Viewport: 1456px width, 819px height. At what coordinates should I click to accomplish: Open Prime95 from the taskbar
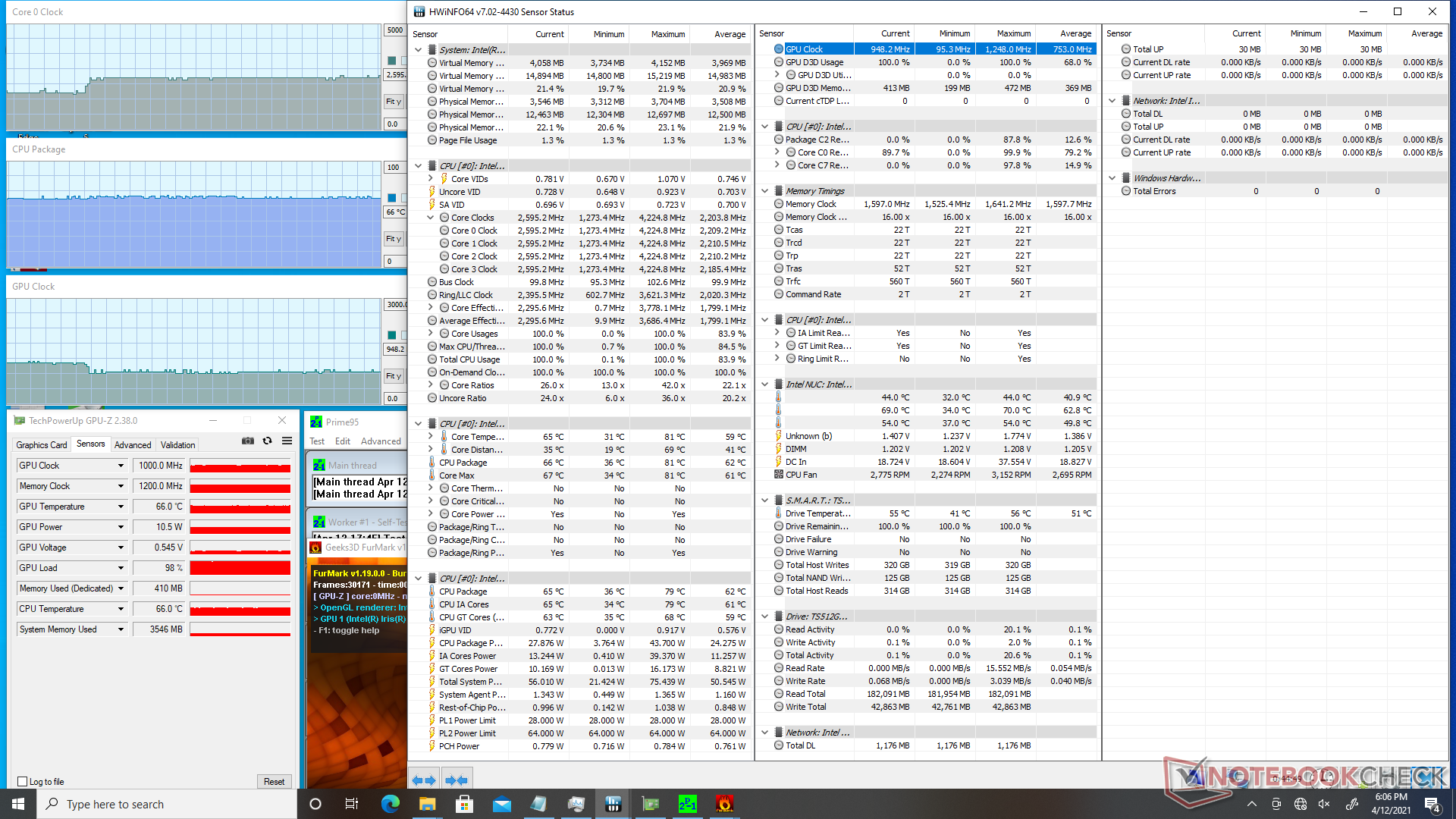[x=688, y=804]
